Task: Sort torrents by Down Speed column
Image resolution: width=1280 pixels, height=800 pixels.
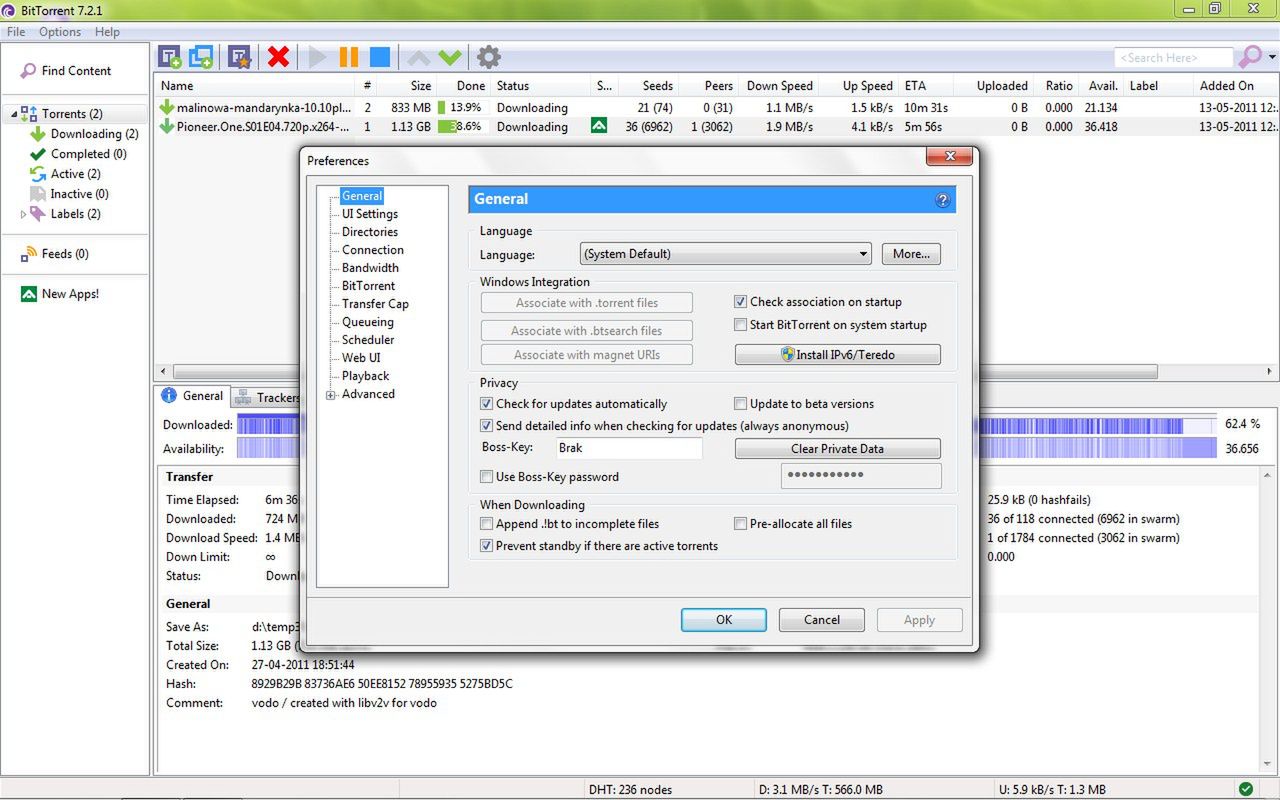Action: 780,86
